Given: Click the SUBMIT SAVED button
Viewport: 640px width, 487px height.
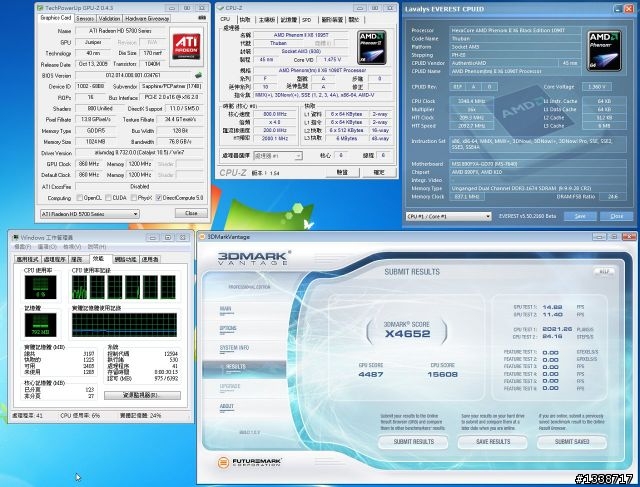Looking at the screenshot, I should pyautogui.click(x=572, y=442).
